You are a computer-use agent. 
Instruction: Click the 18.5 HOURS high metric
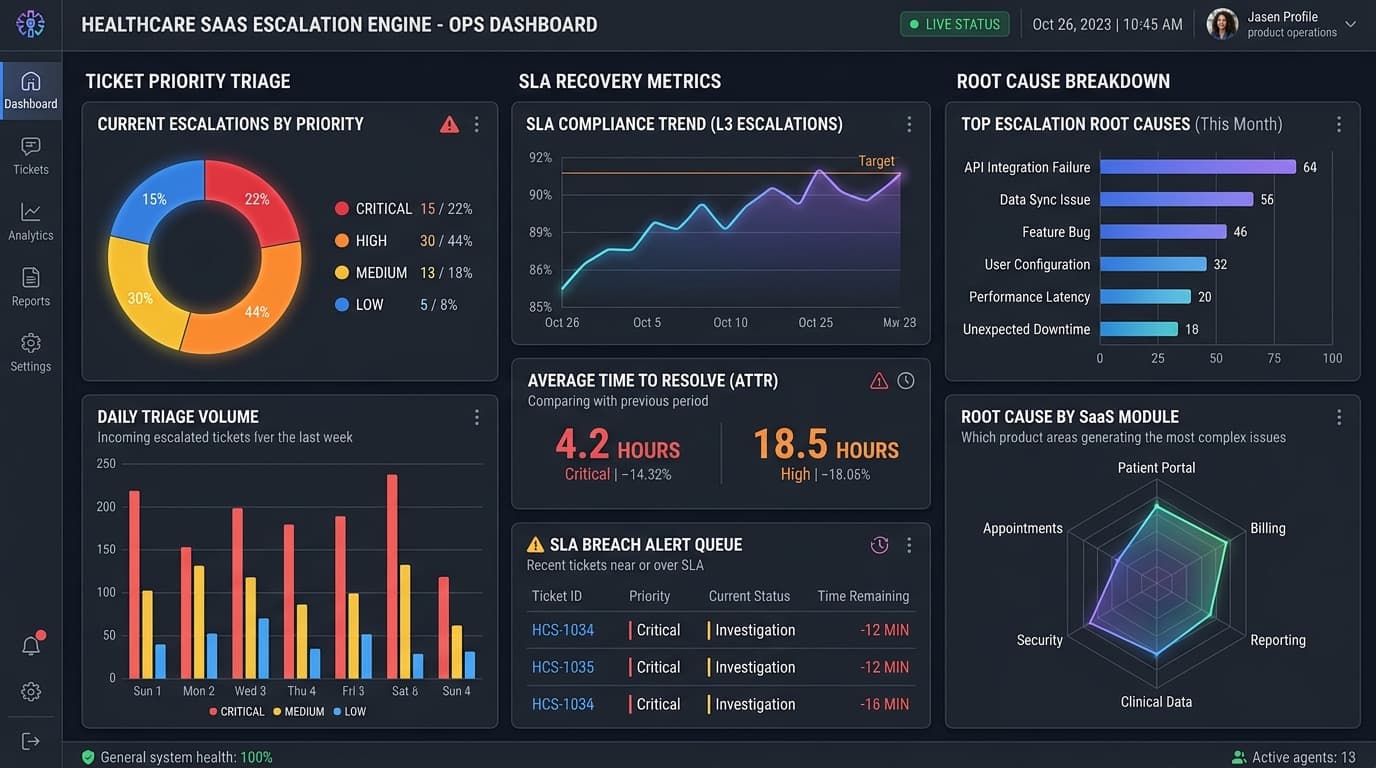click(x=826, y=446)
